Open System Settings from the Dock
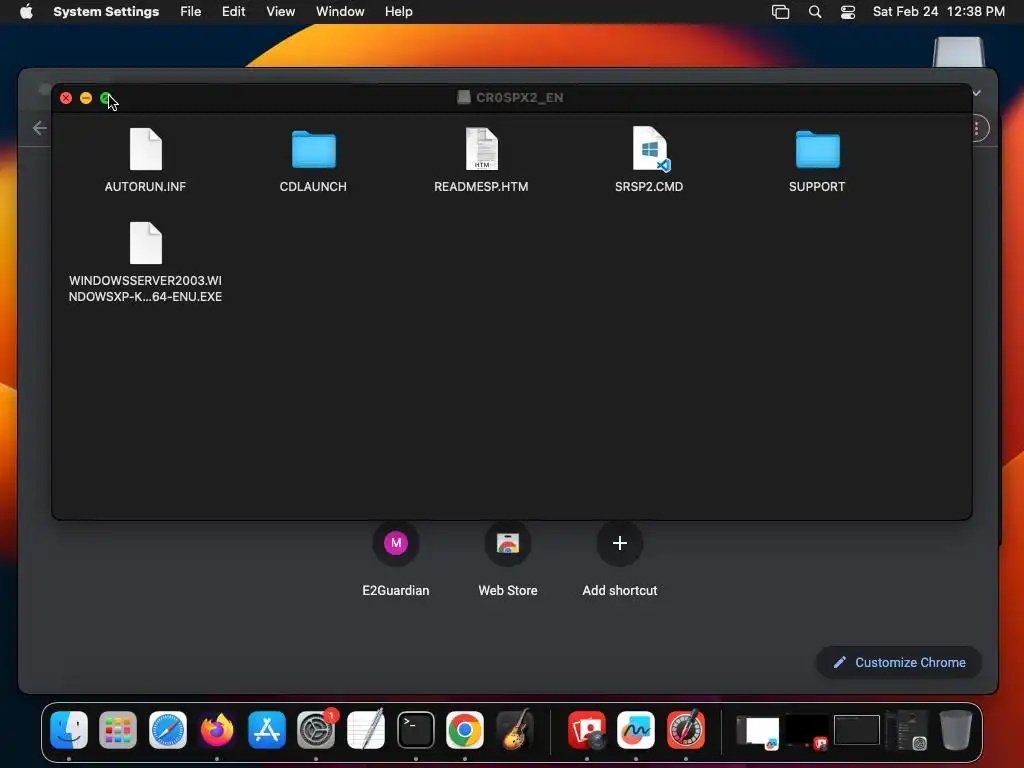The image size is (1024, 768). (x=316, y=729)
